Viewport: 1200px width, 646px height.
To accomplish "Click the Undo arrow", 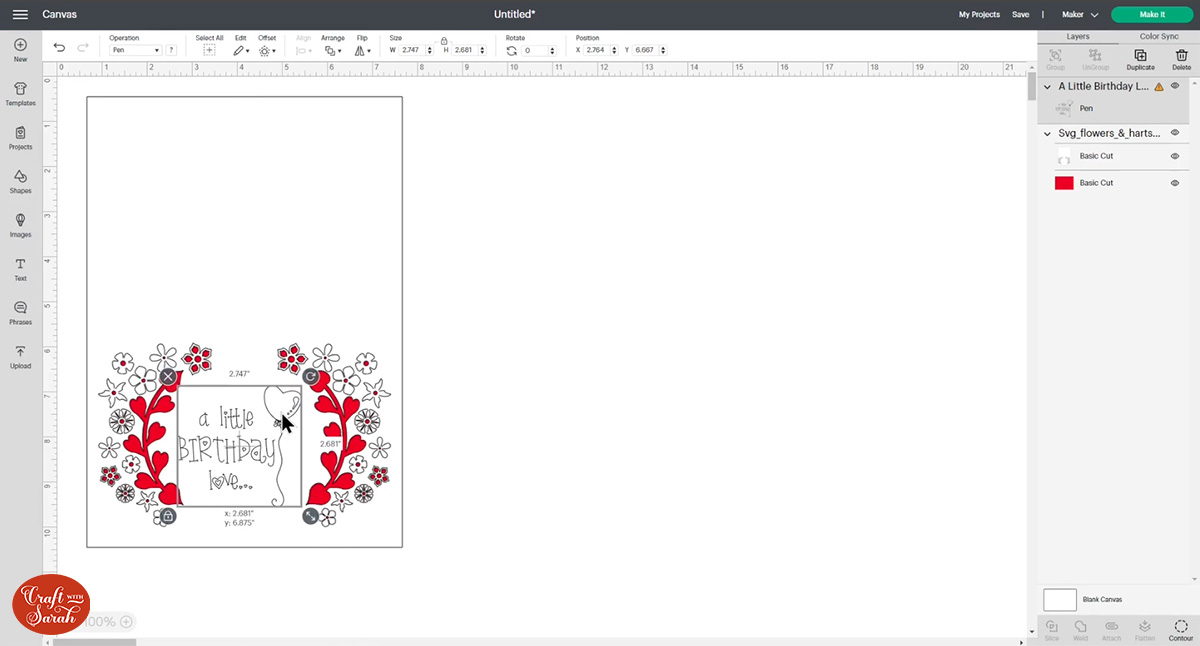I will coord(59,46).
